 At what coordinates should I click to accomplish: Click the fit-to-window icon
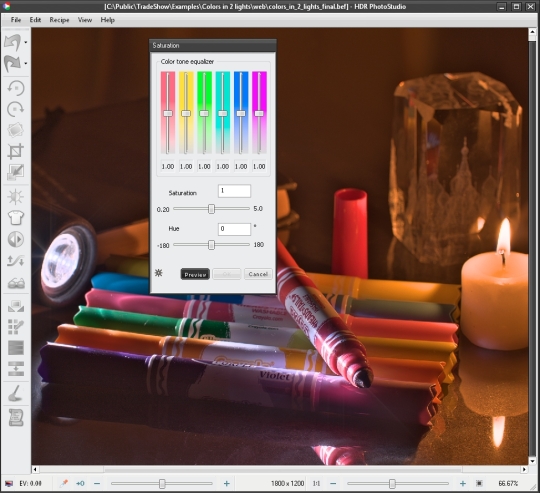[x=479, y=483]
